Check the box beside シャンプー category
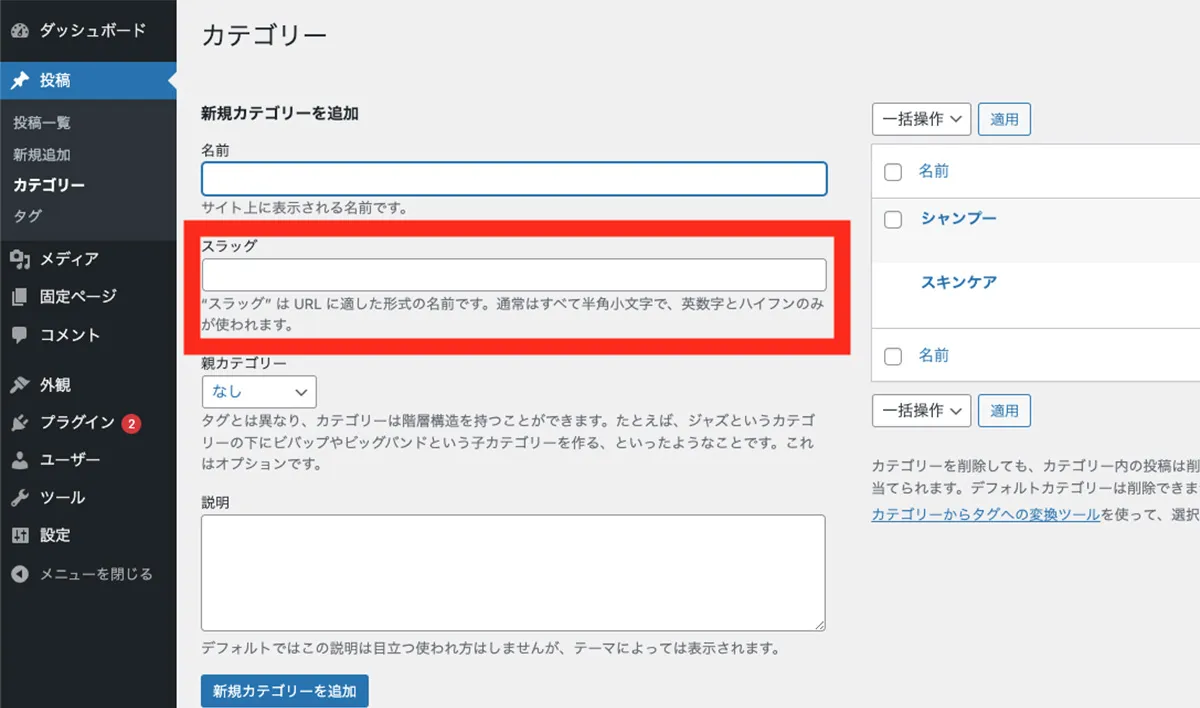This screenshot has width=1200, height=708. coord(894,219)
